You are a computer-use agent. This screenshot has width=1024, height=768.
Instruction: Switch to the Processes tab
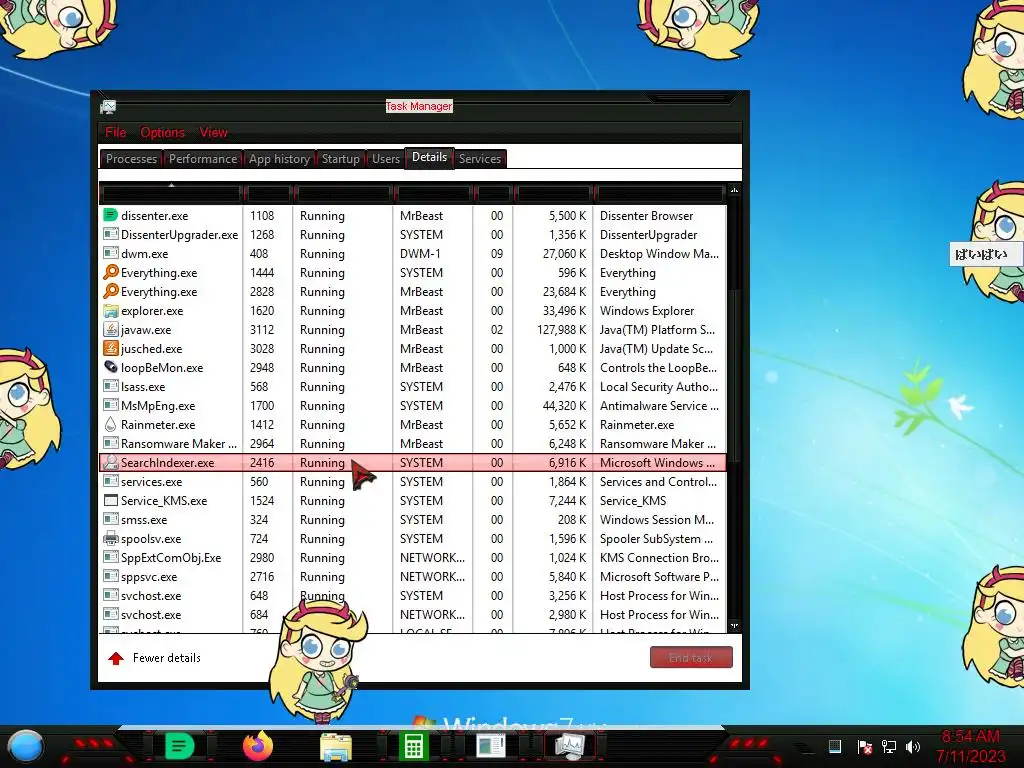131,159
